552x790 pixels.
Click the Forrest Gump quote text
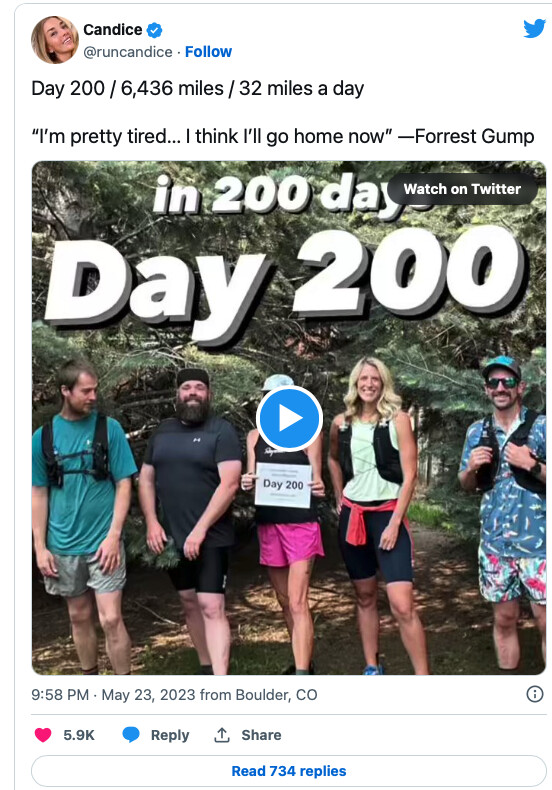pyautogui.click(x=283, y=137)
